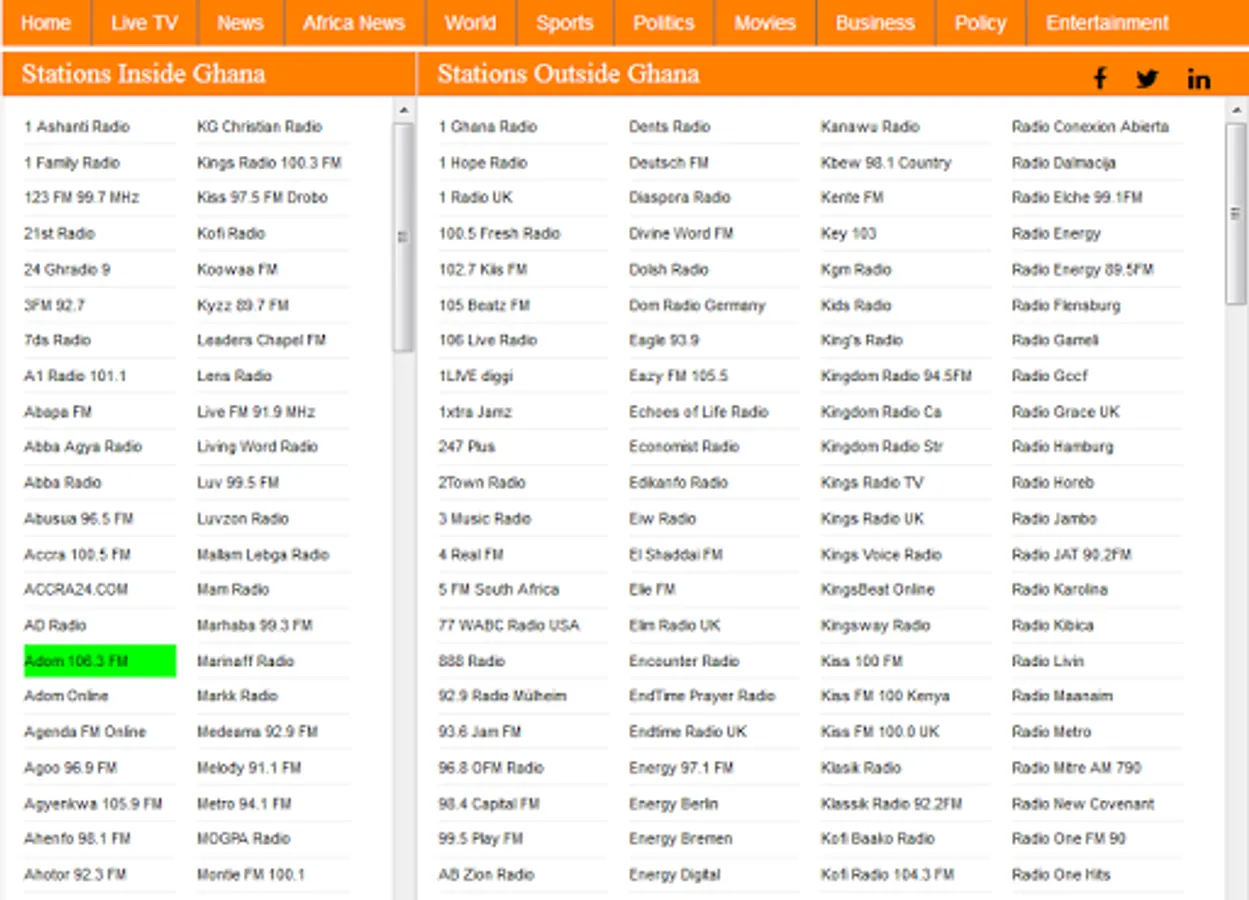Open Dom Radio Germany

(x=697, y=305)
